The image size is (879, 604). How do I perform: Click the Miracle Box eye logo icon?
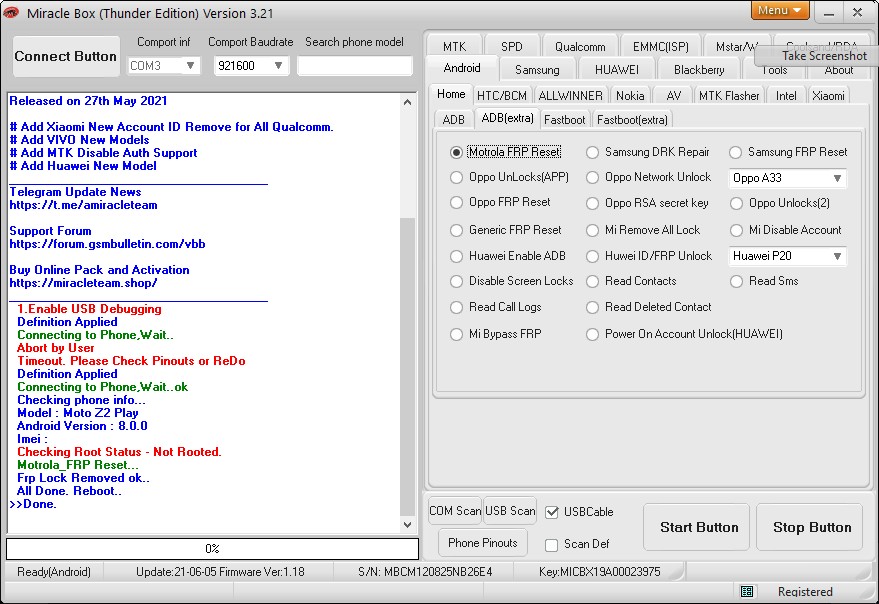[11, 12]
